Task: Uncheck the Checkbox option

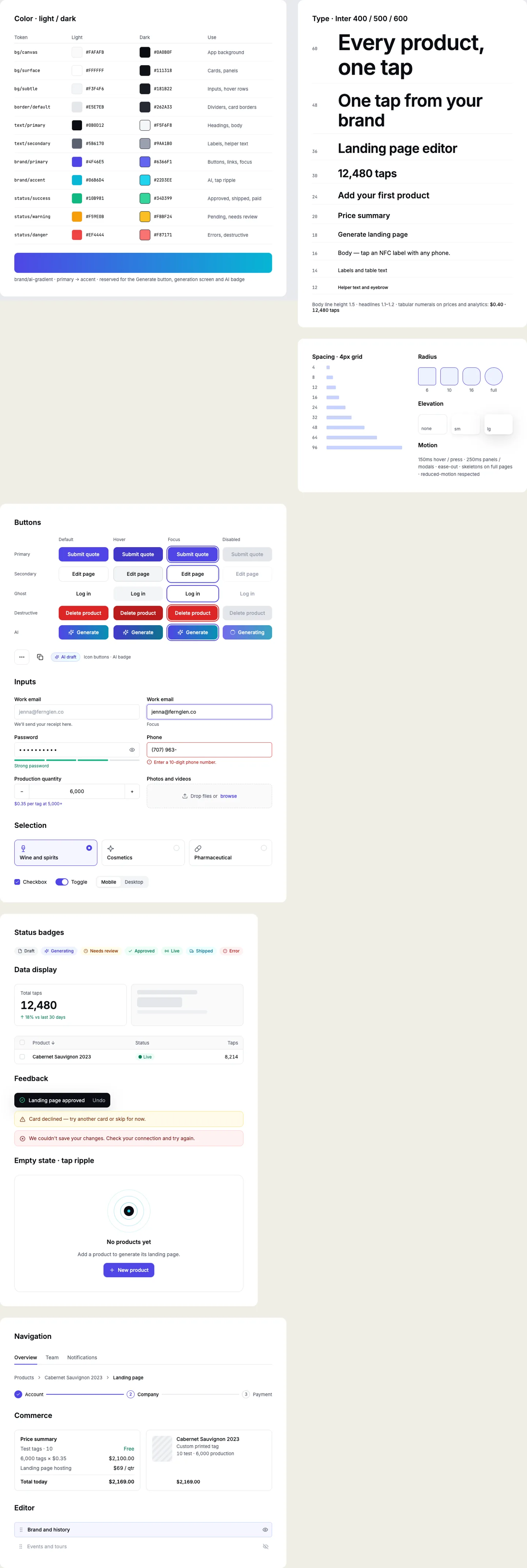Action: 17,882
